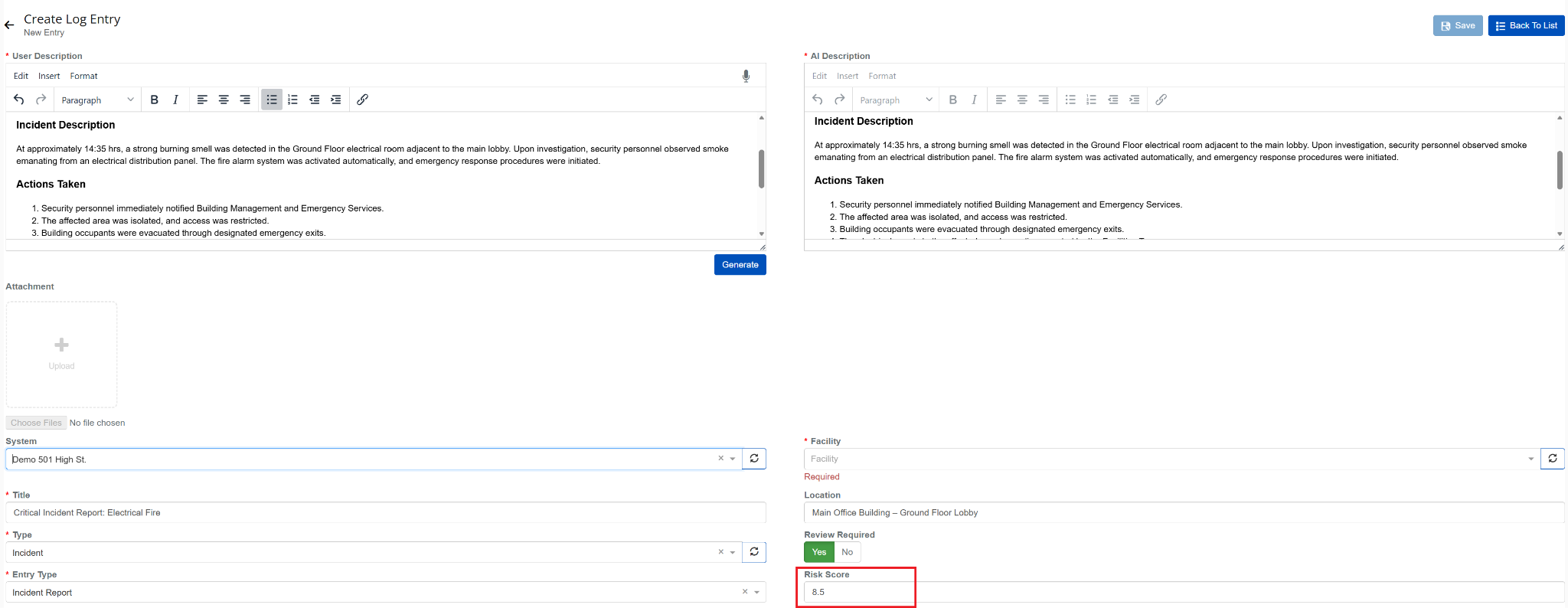The width and height of the screenshot is (1568, 608).
Task: Click the User Description resize handle
Action: 763,247
